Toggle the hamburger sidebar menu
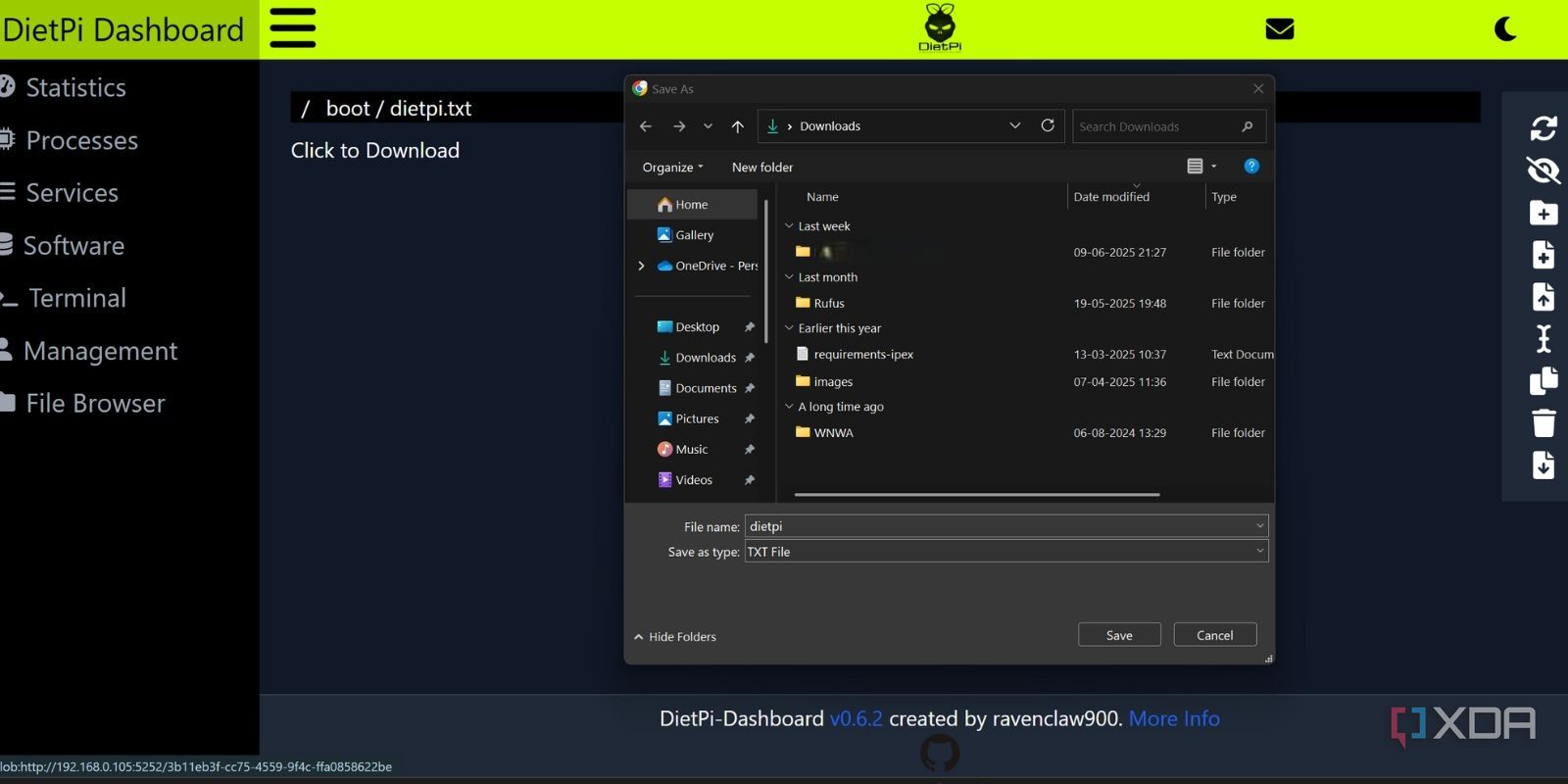1568x784 pixels. [292, 28]
